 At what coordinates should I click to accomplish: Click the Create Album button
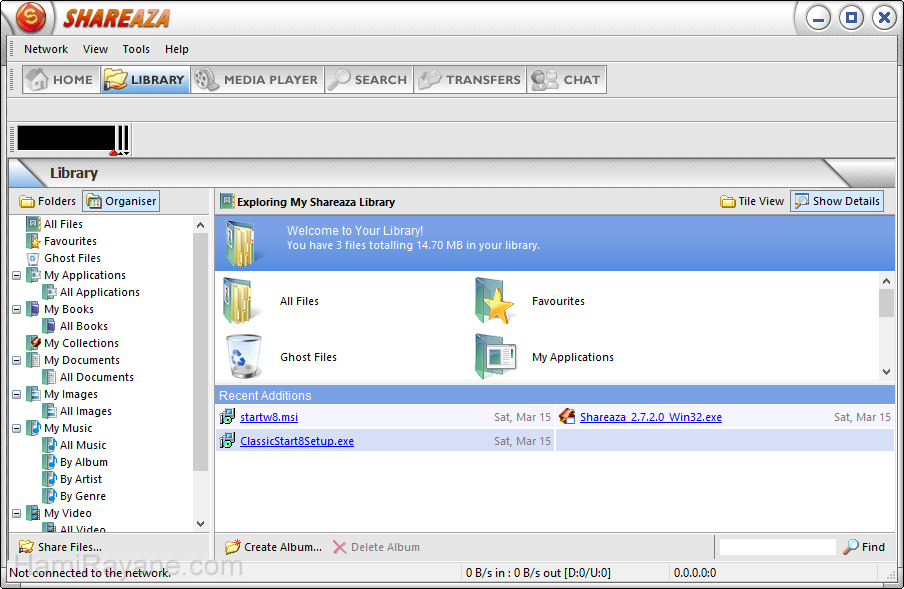pos(273,547)
